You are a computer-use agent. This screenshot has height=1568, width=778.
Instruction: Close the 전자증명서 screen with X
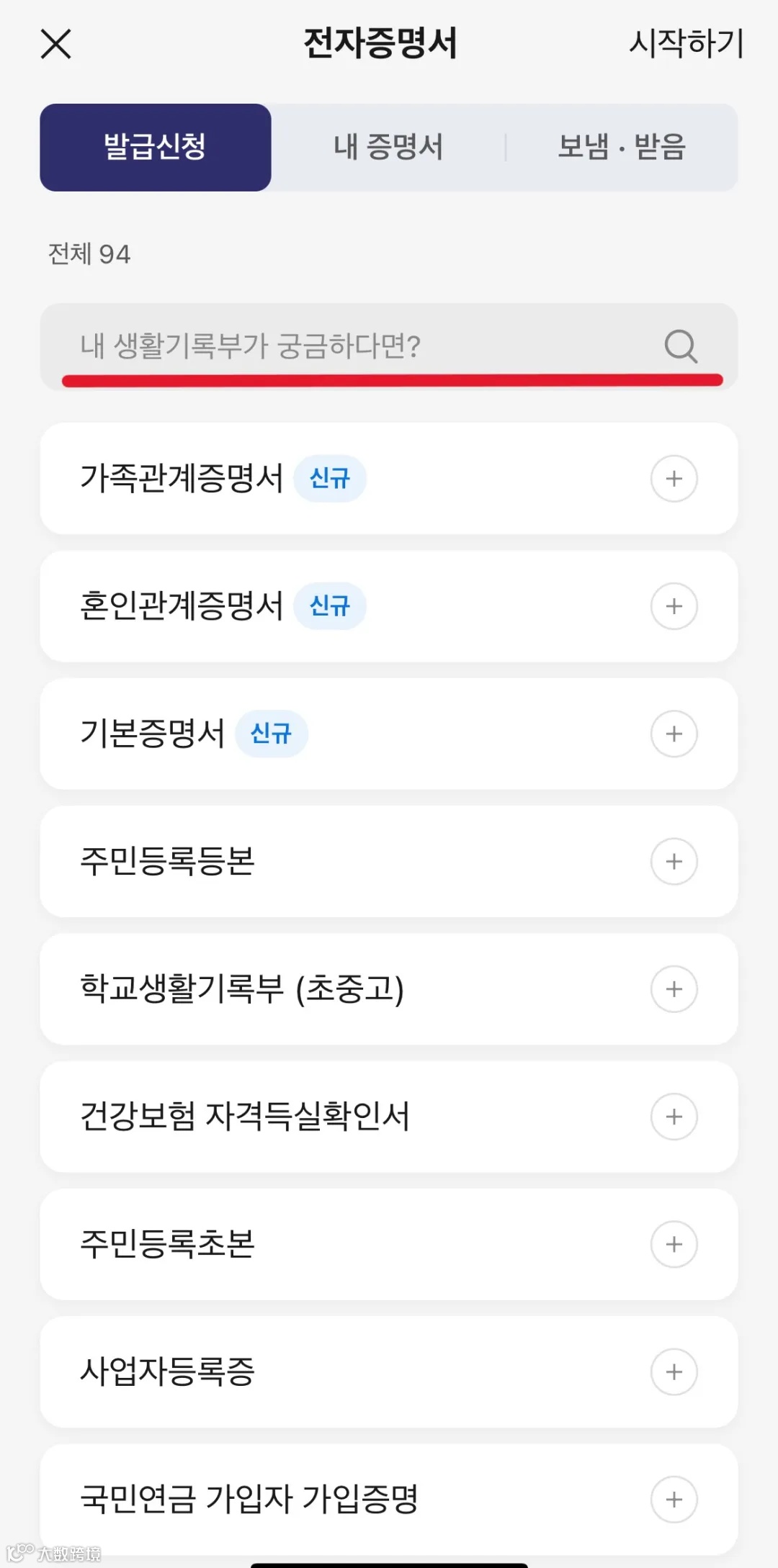tap(56, 44)
